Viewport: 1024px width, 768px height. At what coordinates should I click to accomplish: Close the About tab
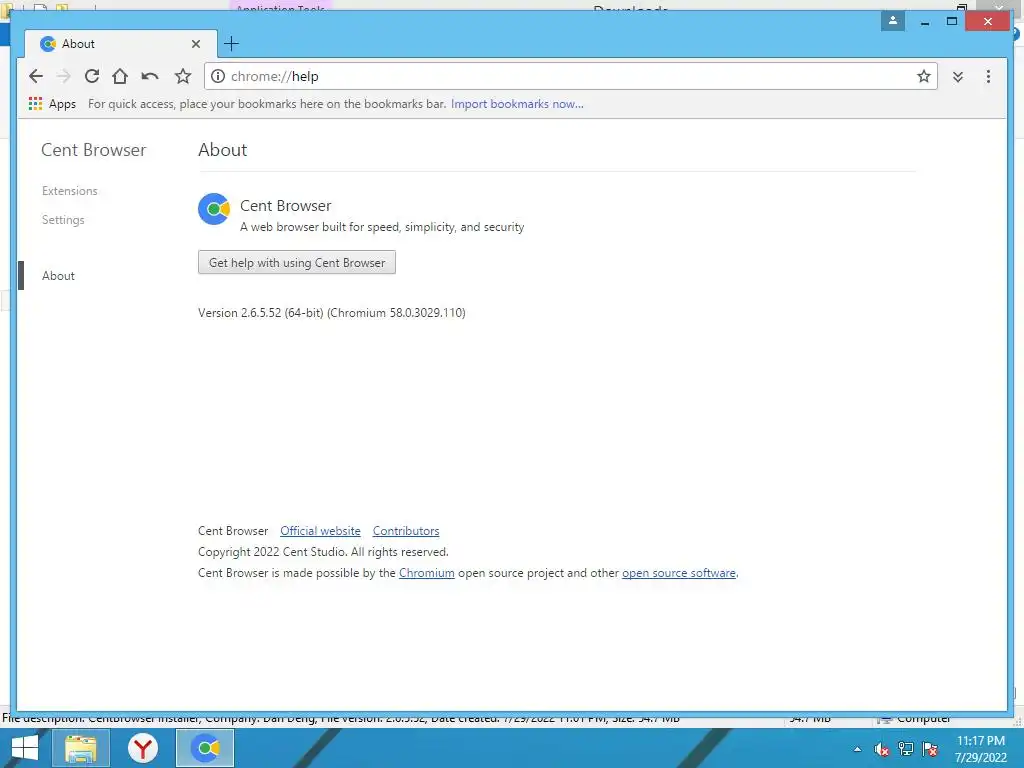click(x=196, y=44)
